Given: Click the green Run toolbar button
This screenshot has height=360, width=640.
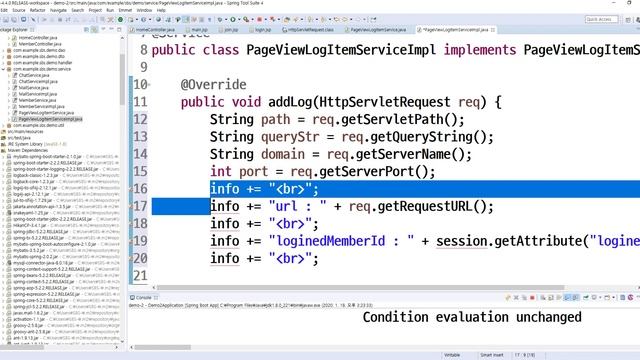Looking at the screenshot, I should [x=233, y=19].
